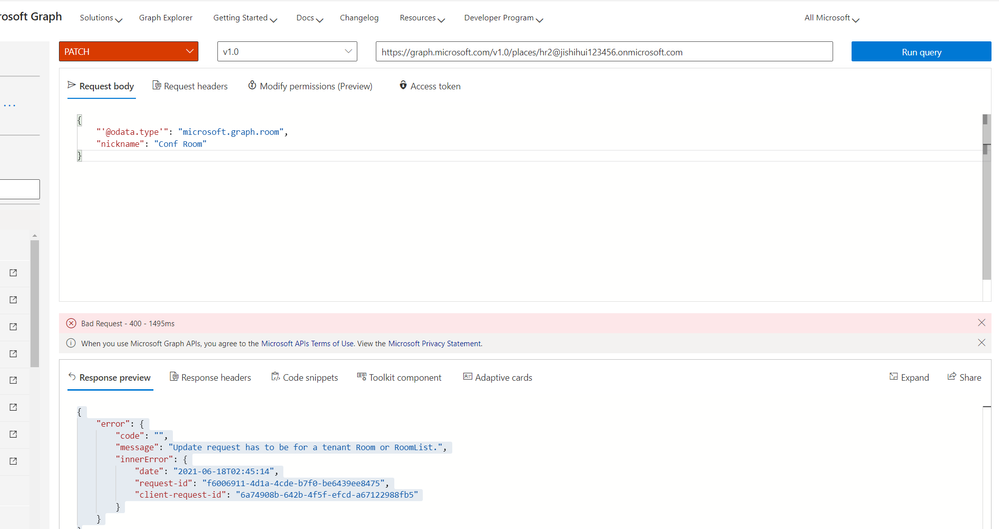Click the Code snippets clipboard icon
Viewport: 999px width, 529px height.
[x=275, y=377]
